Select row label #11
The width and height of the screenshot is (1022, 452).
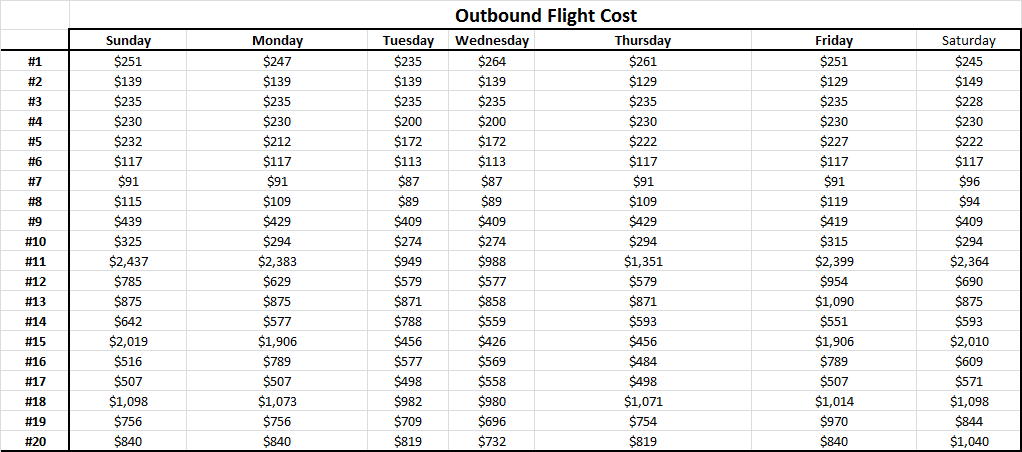coord(35,262)
